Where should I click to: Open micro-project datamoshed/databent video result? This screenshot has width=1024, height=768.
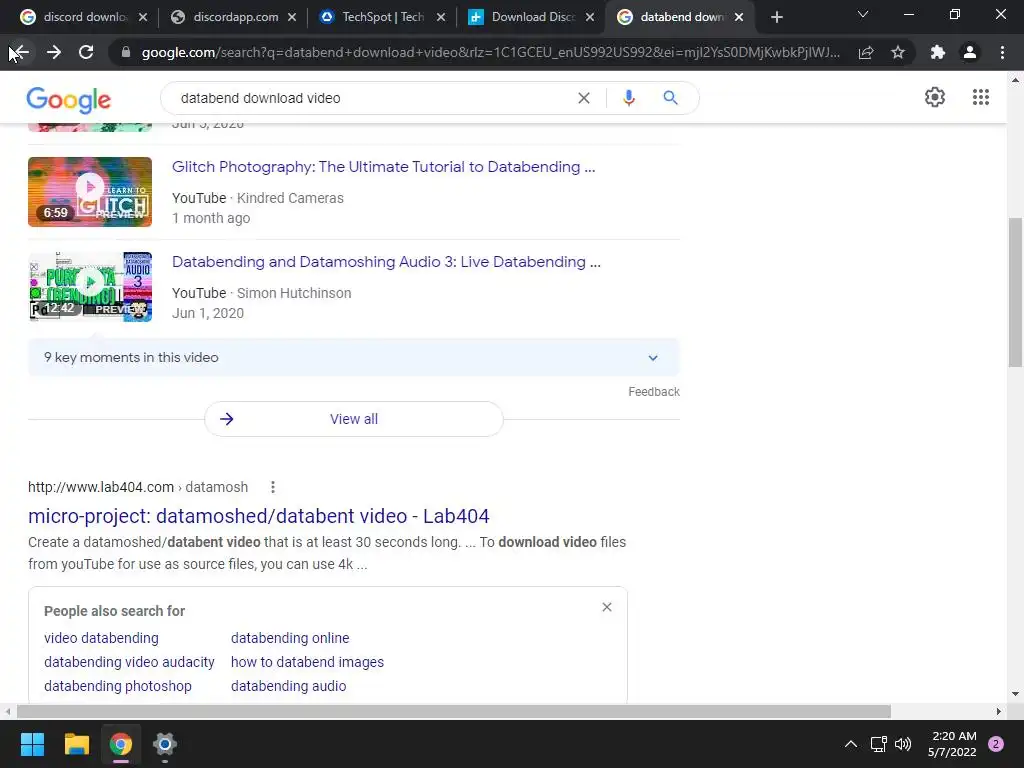click(259, 516)
